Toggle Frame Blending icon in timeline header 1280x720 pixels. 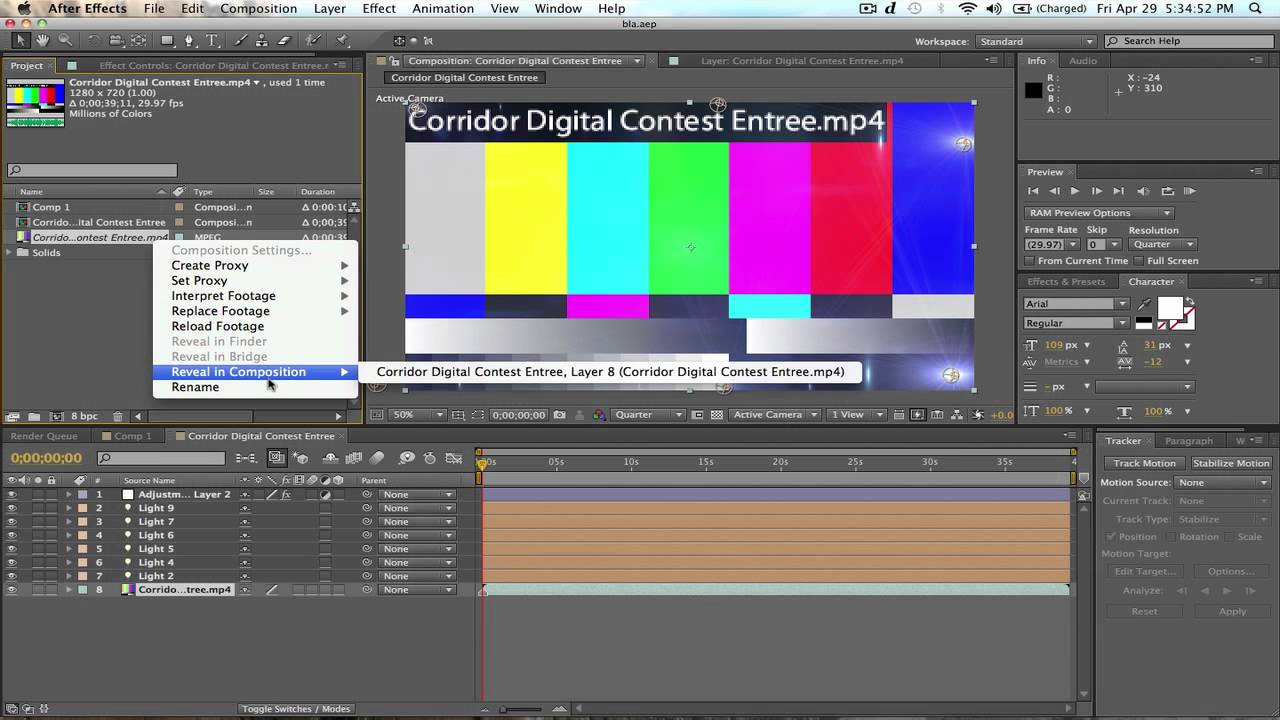click(353, 458)
